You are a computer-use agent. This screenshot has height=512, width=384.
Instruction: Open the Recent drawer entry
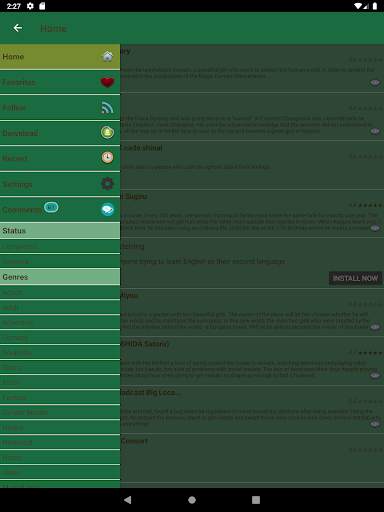60,158
